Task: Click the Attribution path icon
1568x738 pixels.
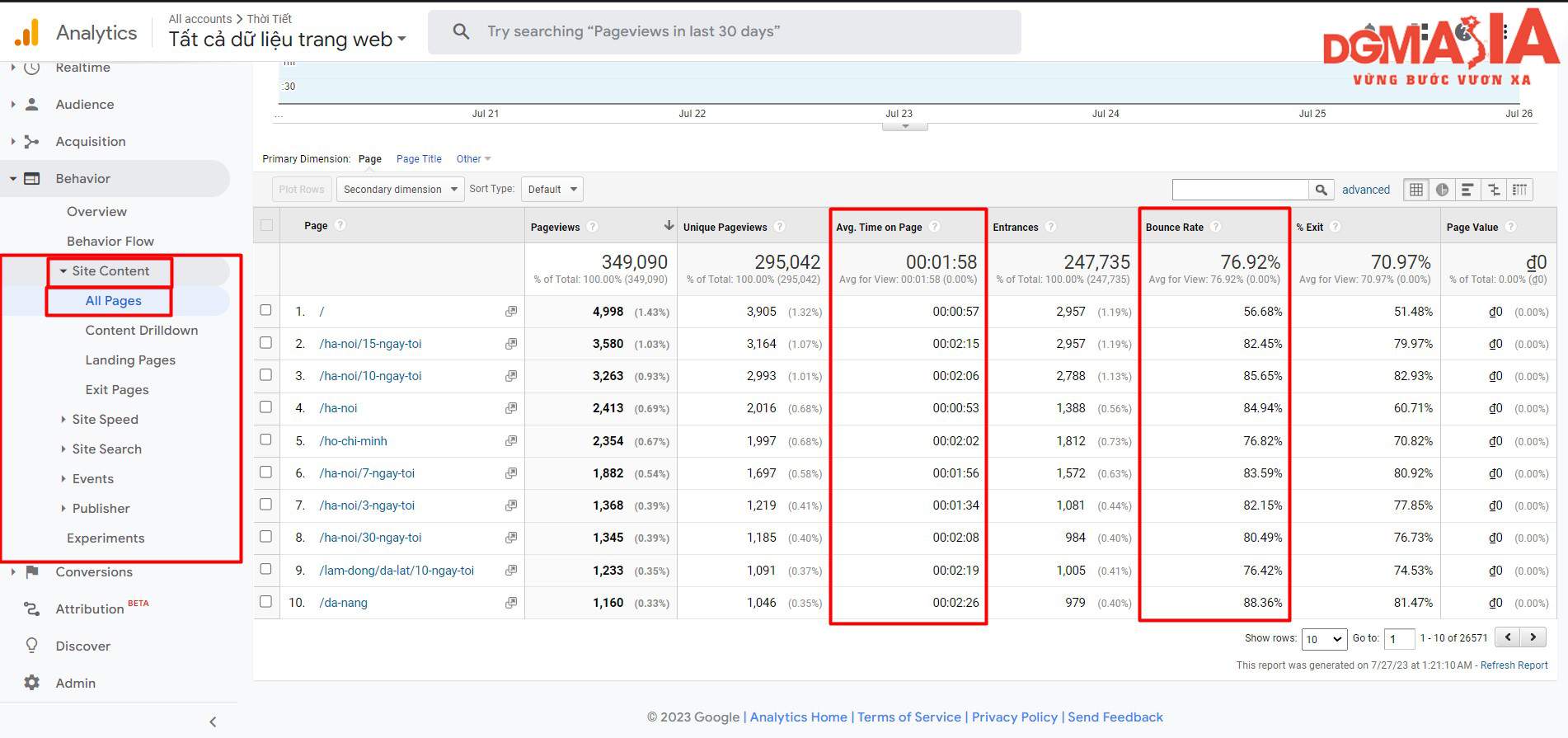Action: 32,609
